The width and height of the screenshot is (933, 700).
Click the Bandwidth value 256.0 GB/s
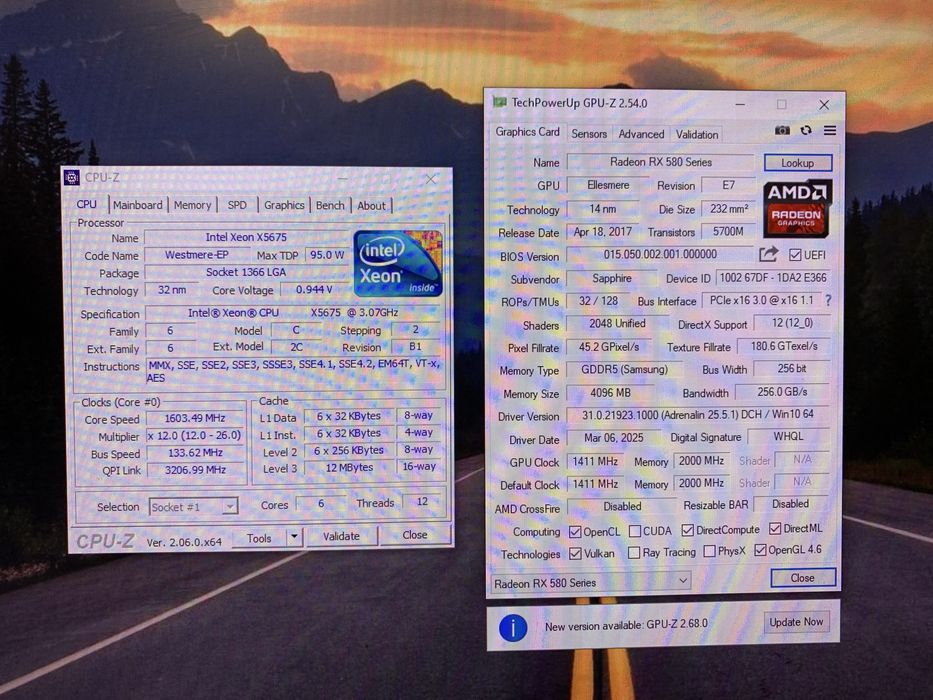(x=782, y=392)
